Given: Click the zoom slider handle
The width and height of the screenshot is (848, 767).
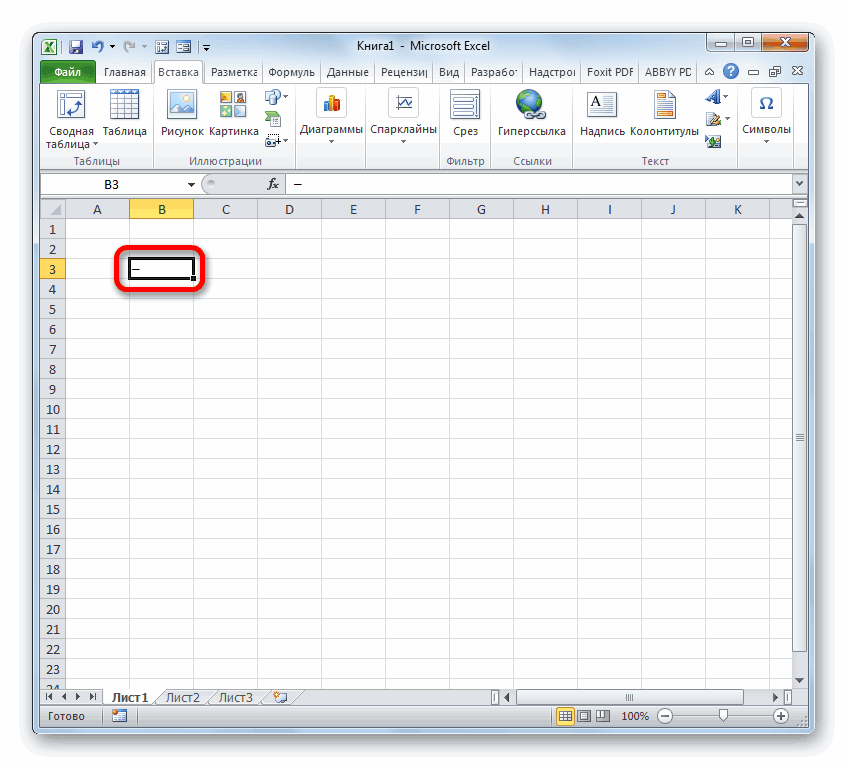Looking at the screenshot, I should [722, 716].
